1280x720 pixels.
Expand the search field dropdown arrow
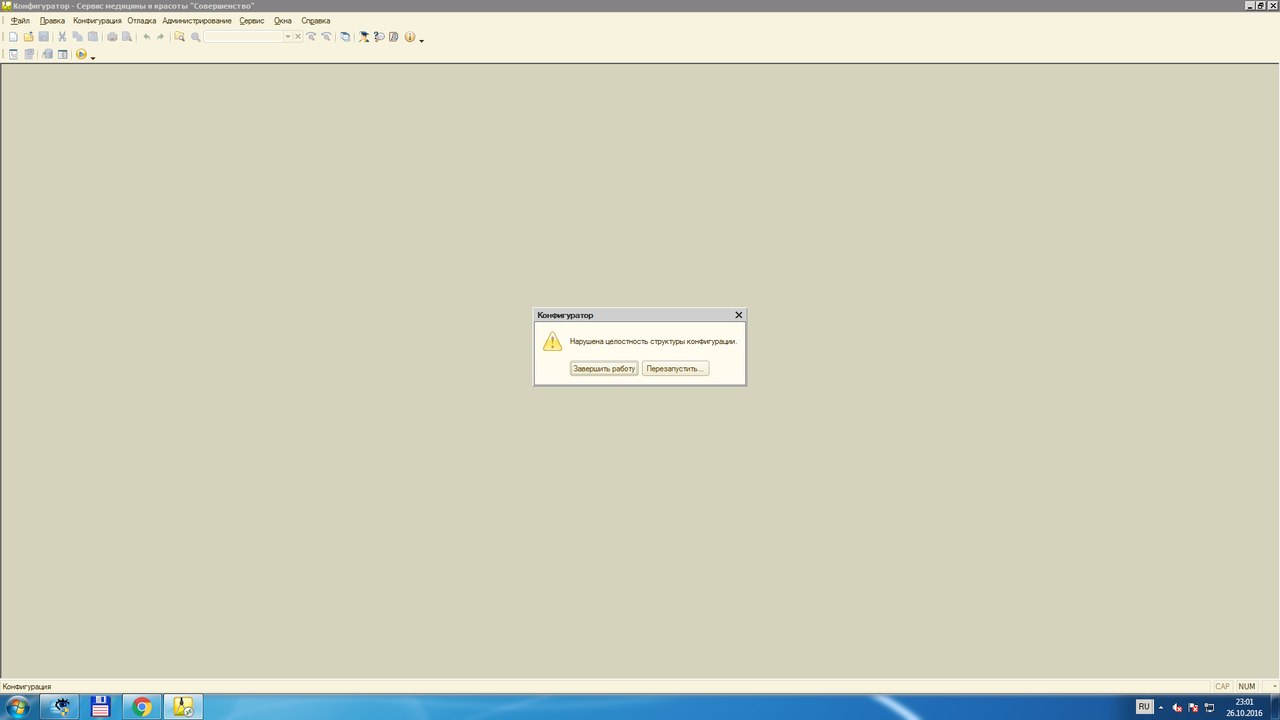click(x=287, y=37)
